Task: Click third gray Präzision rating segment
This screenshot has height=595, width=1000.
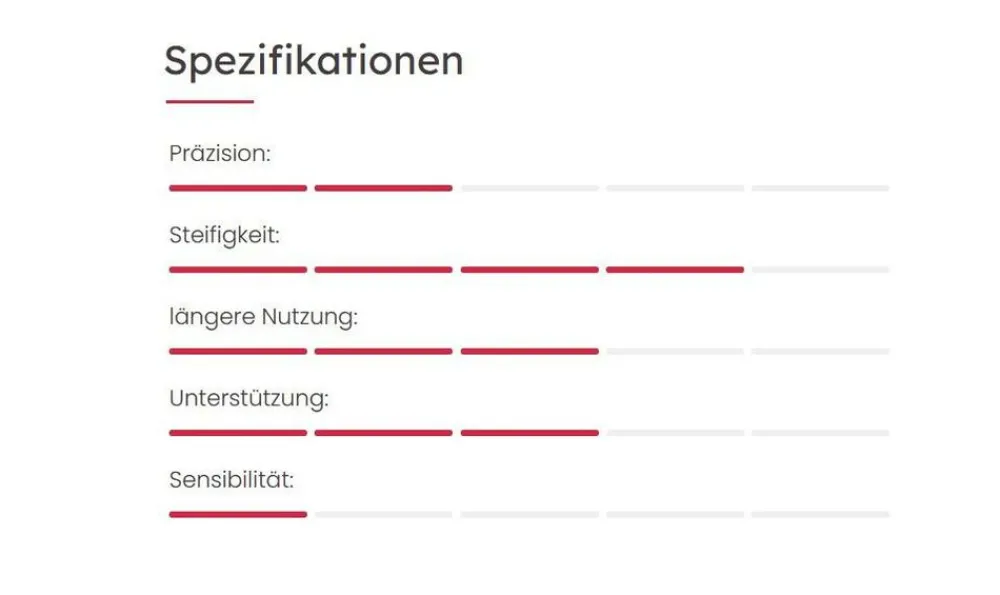Action: 529,188
